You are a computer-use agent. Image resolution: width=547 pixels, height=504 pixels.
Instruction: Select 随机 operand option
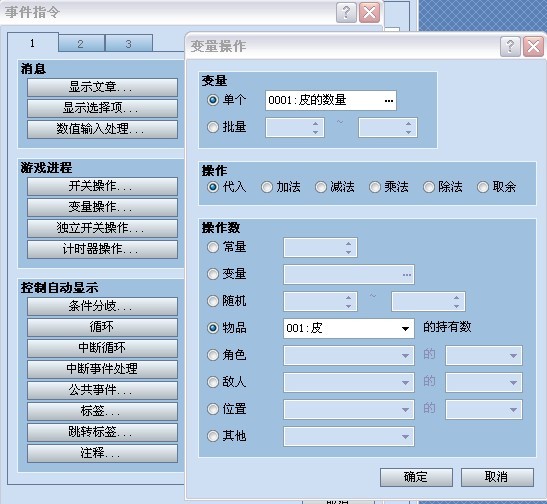213,301
